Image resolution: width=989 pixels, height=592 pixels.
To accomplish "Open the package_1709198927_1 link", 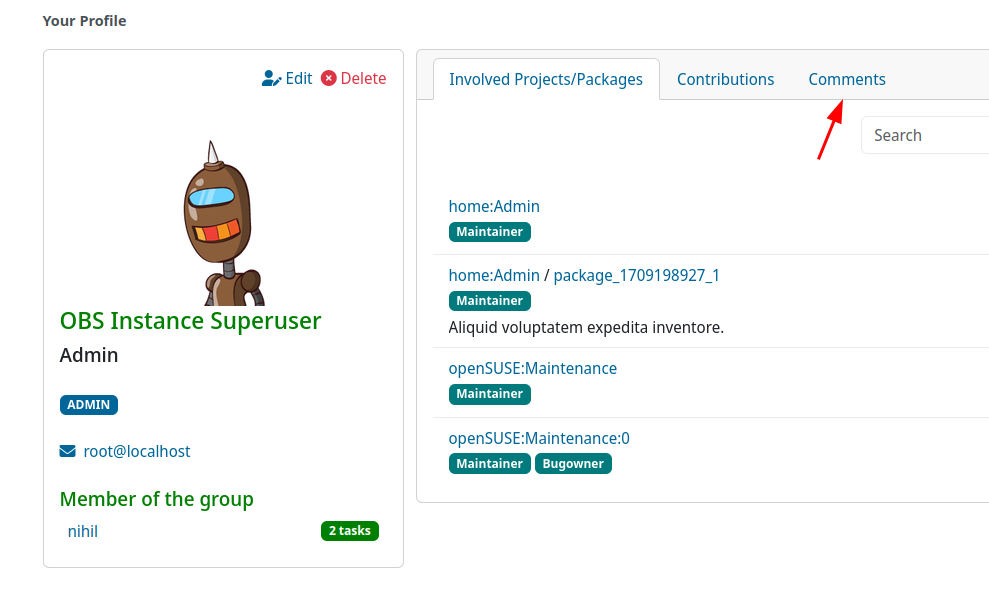I will (636, 275).
